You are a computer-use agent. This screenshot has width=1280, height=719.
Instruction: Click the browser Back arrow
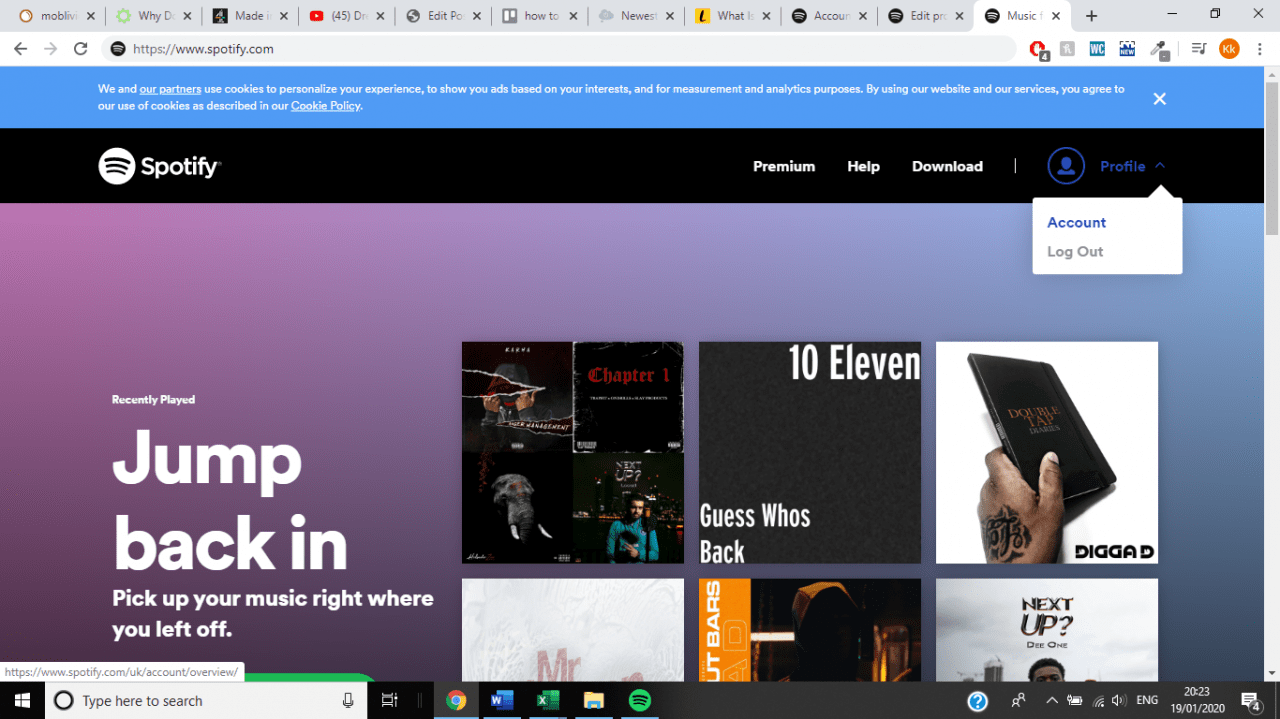(x=21, y=48)
